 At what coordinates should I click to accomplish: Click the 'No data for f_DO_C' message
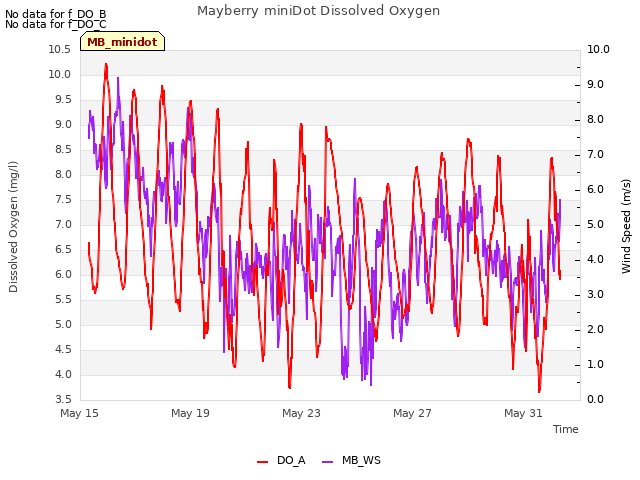click(56, 24)
